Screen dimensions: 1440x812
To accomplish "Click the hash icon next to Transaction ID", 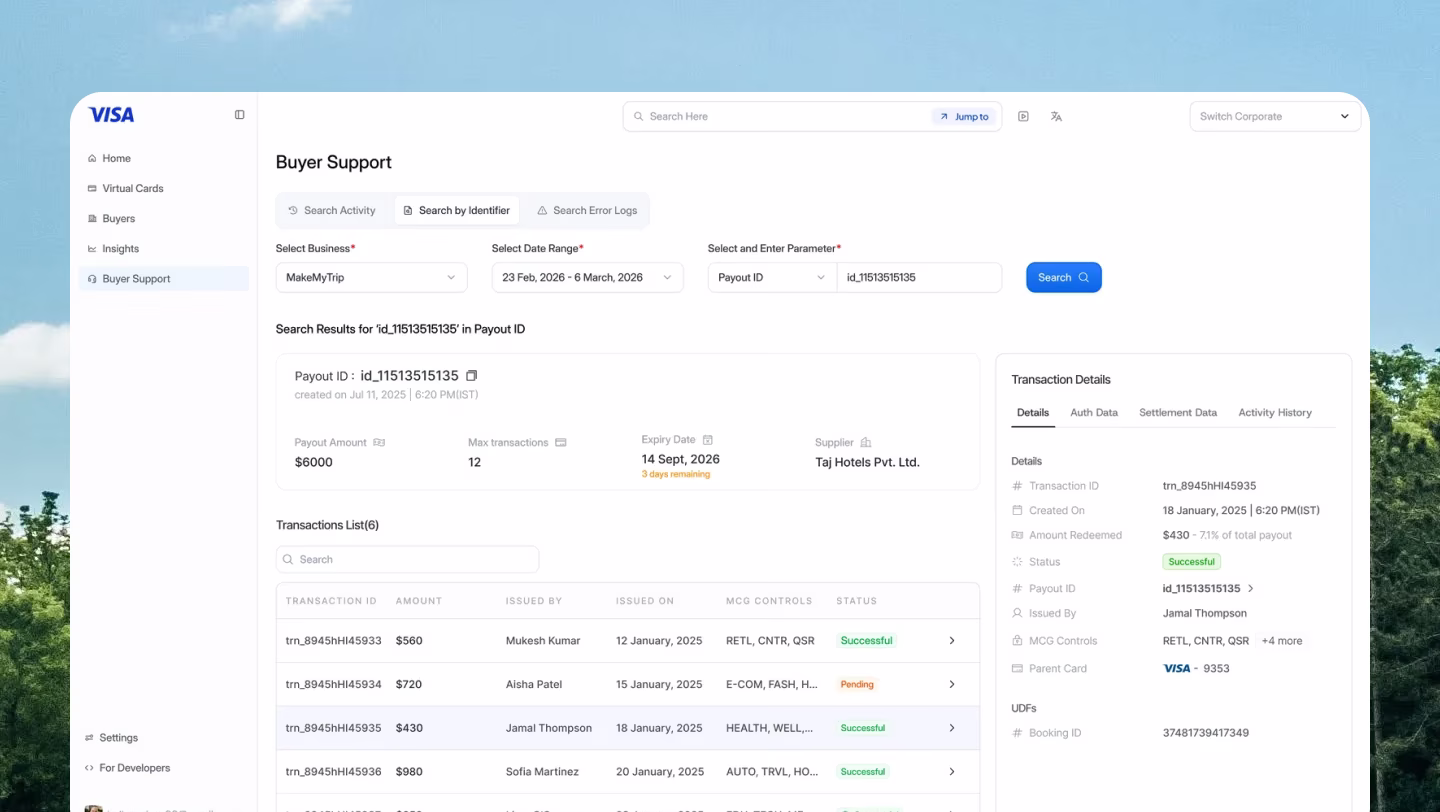I will 1017,486.
